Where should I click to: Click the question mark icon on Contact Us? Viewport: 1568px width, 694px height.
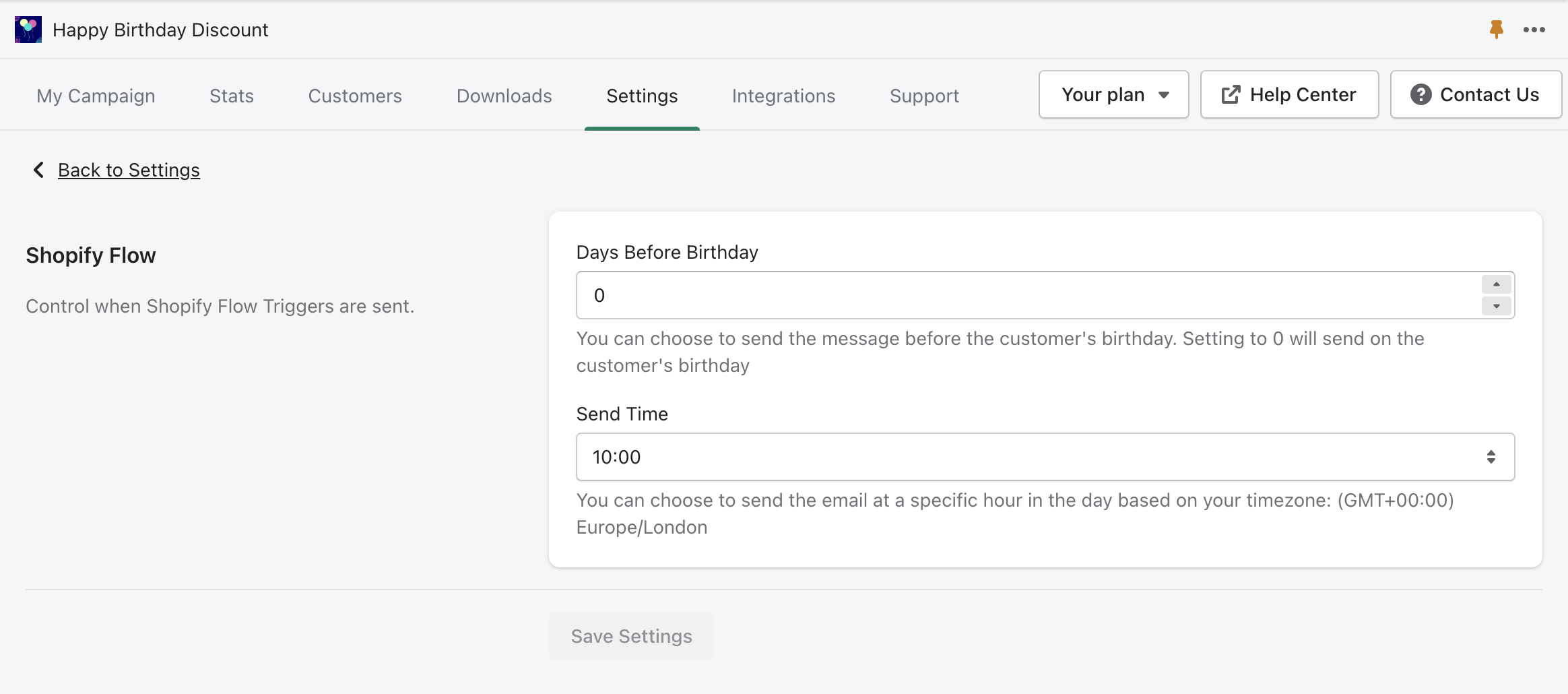(x=1420, y=95)
